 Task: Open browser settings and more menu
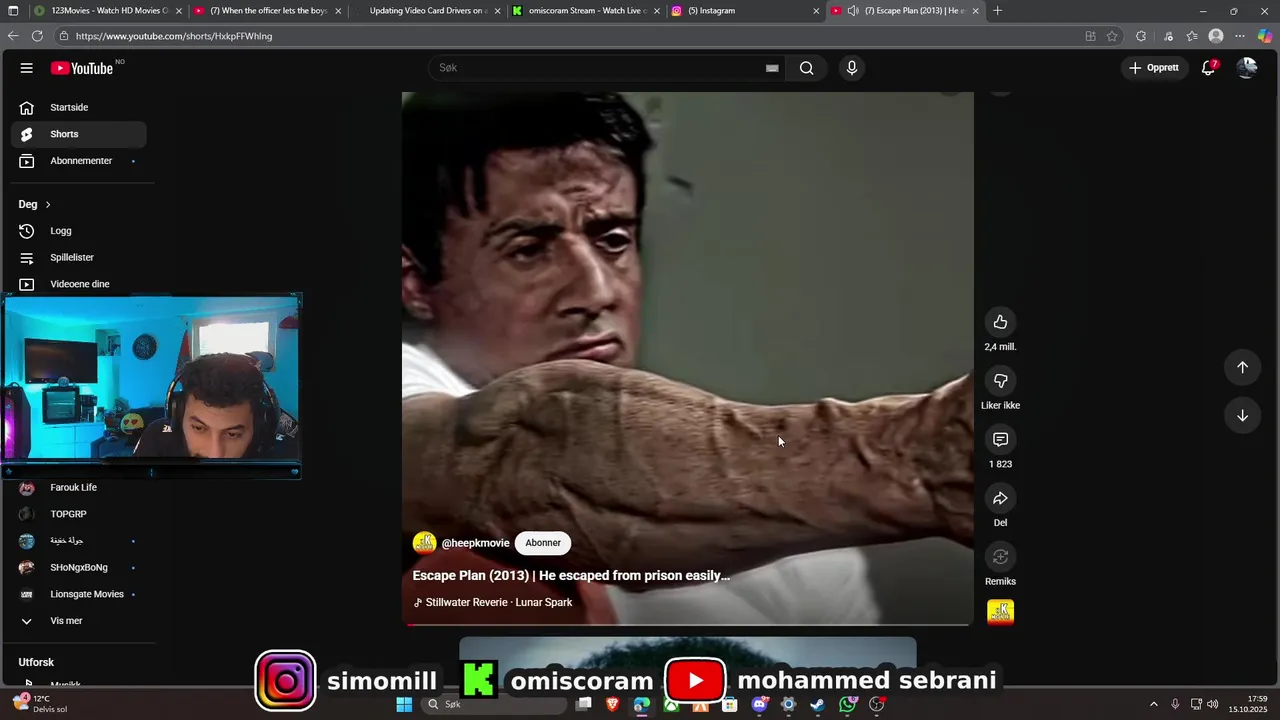click(1240, 36)
